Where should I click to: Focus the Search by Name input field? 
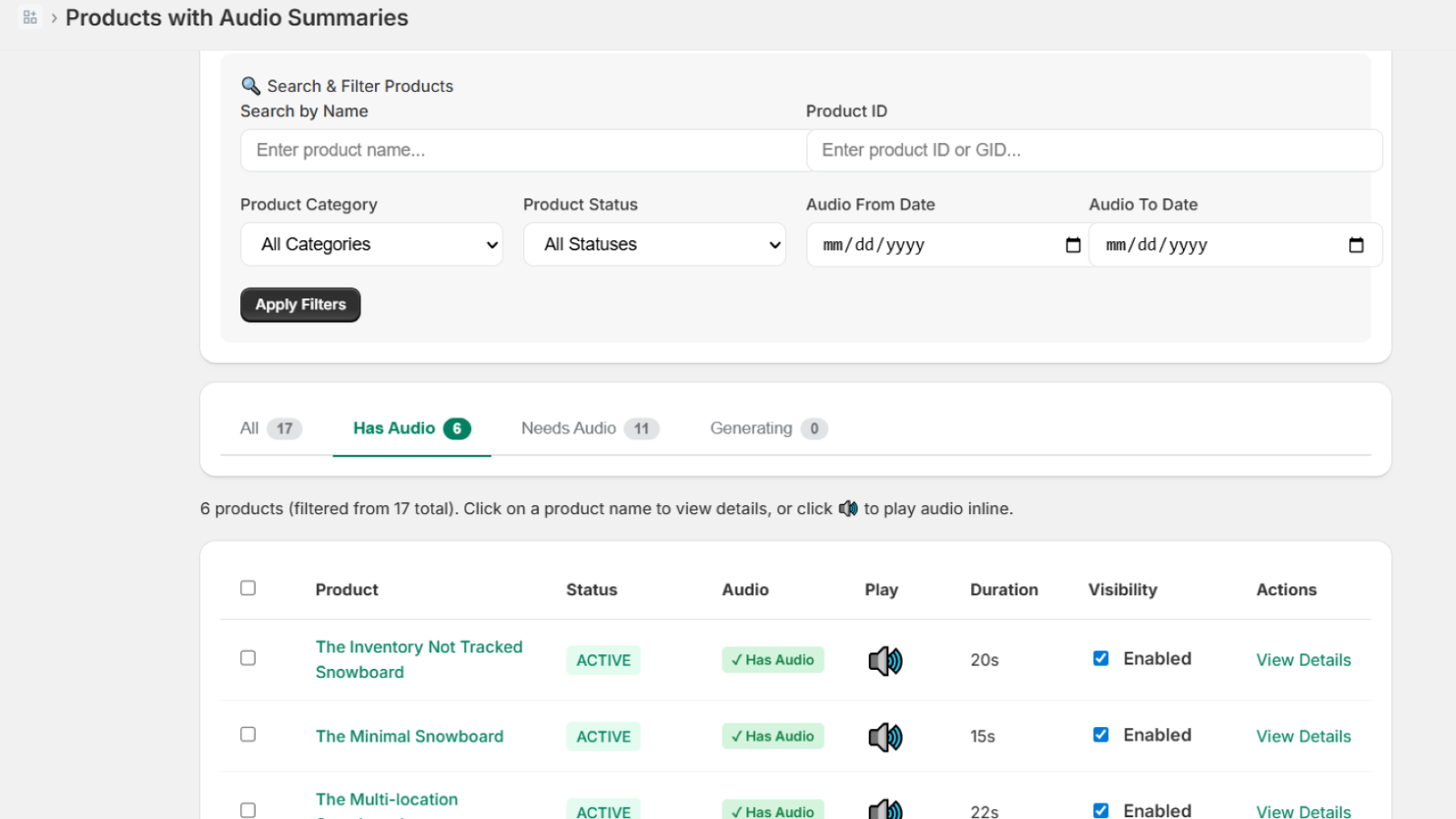pos(522,150)
